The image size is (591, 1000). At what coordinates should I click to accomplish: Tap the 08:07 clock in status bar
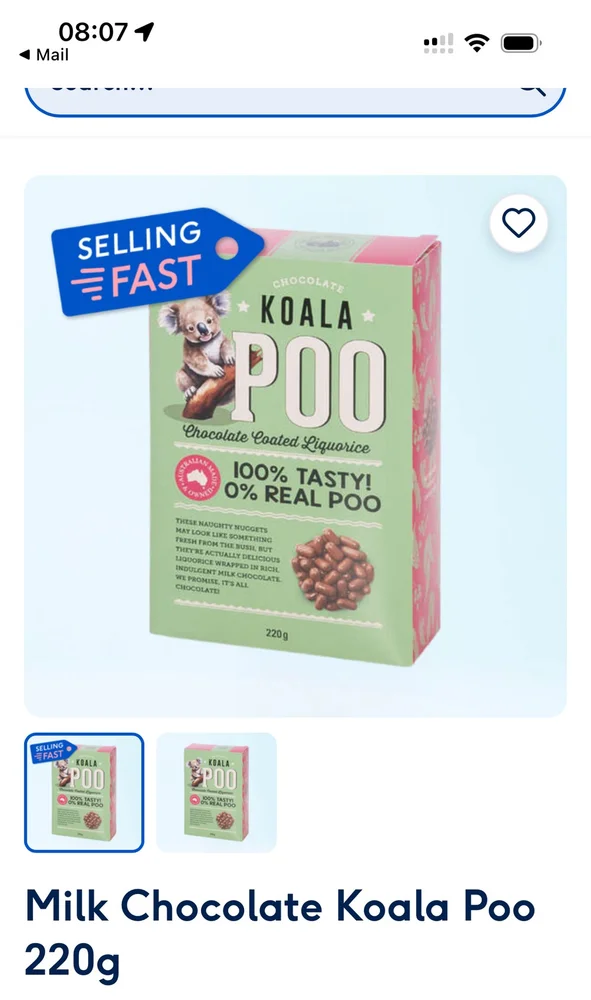coord(93,31)
